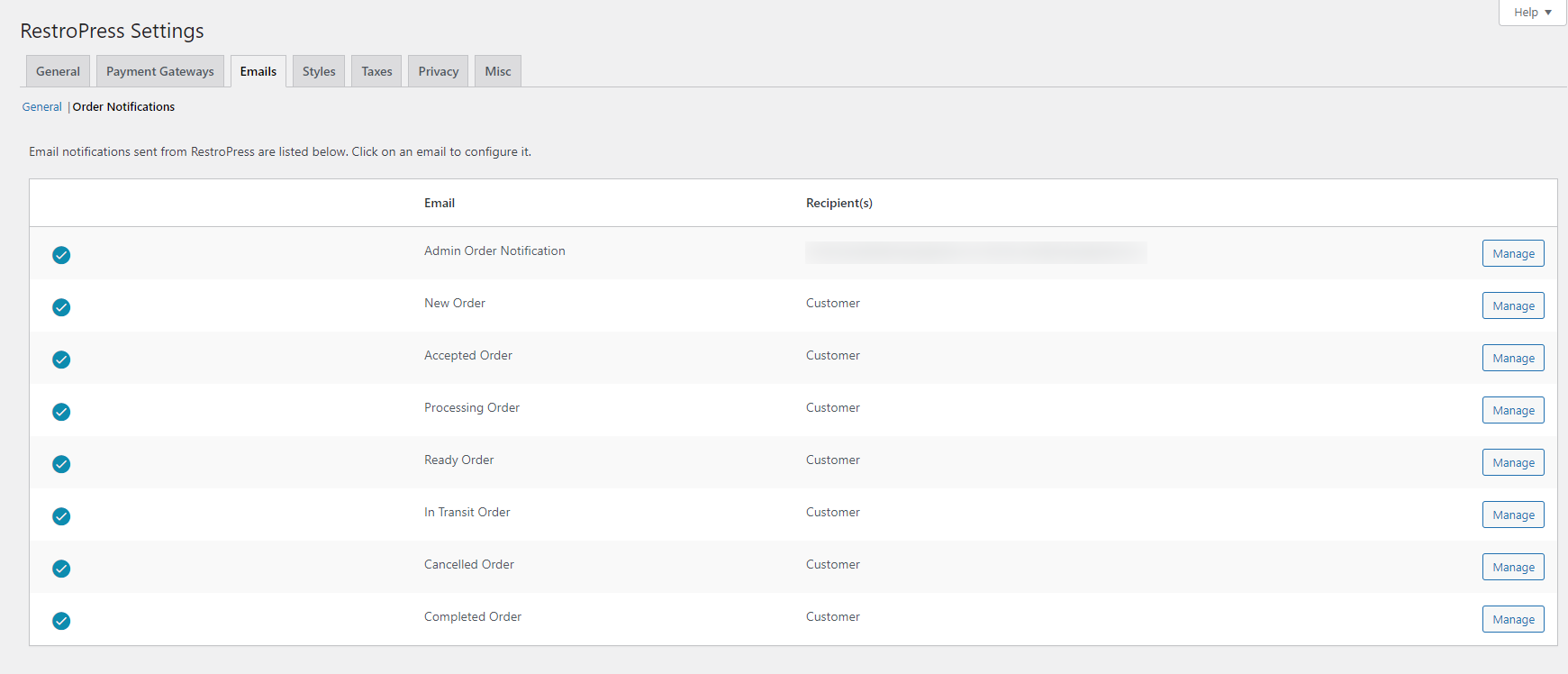Click enabled checkmark icon for Admin Order Notification
Screen dimensions: 1568x674
coord(61,255)
